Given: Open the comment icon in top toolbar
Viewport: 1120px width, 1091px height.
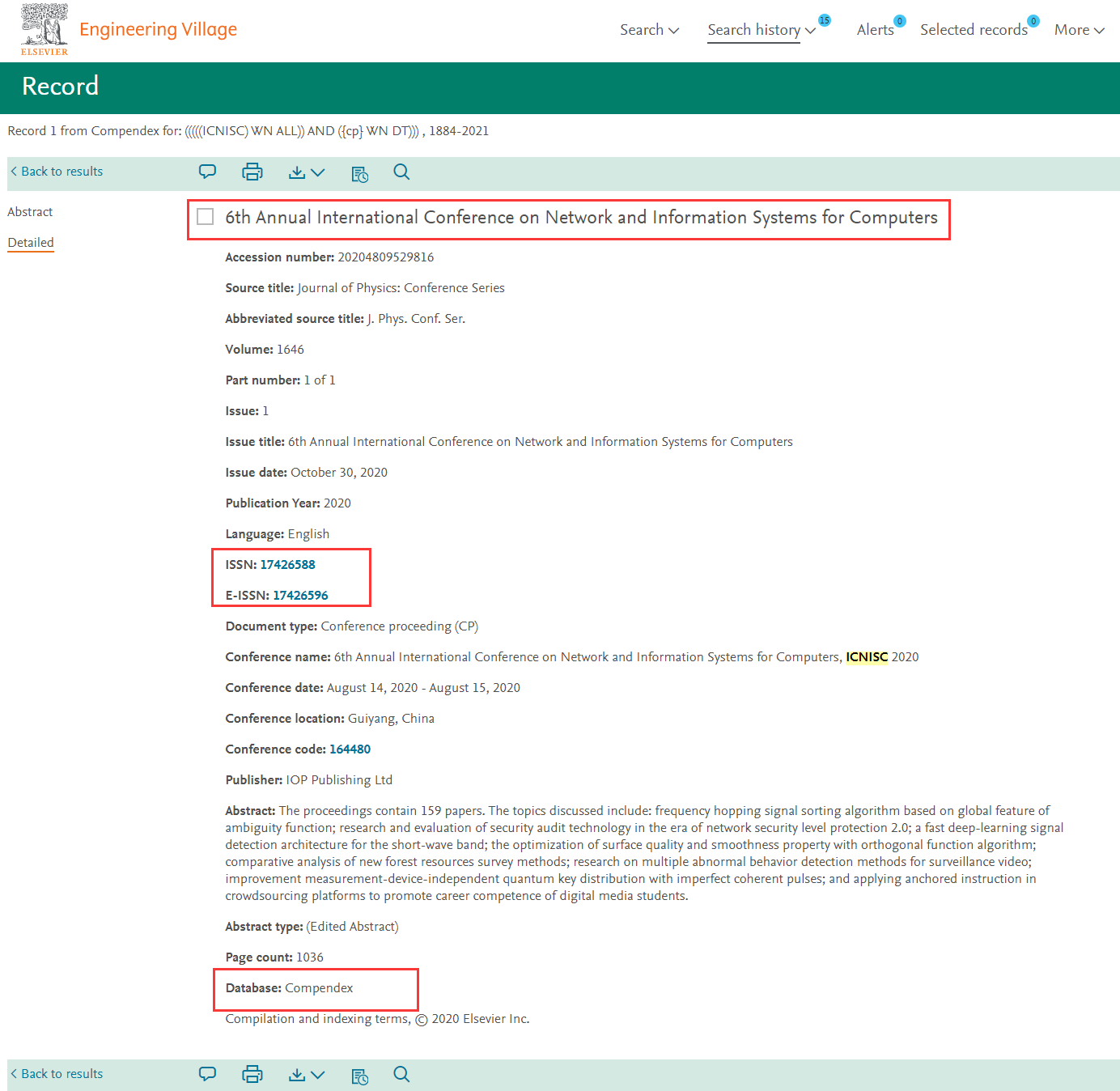Looking at the screenshot, I should 208,172.
